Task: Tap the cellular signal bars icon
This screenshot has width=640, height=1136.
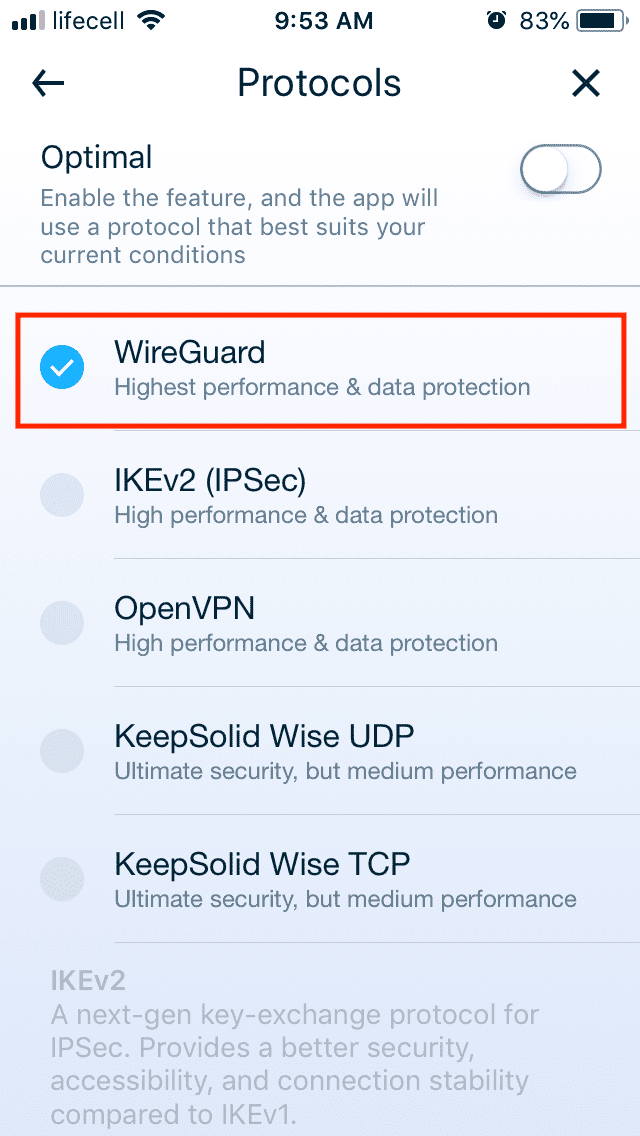Action: 27,20
